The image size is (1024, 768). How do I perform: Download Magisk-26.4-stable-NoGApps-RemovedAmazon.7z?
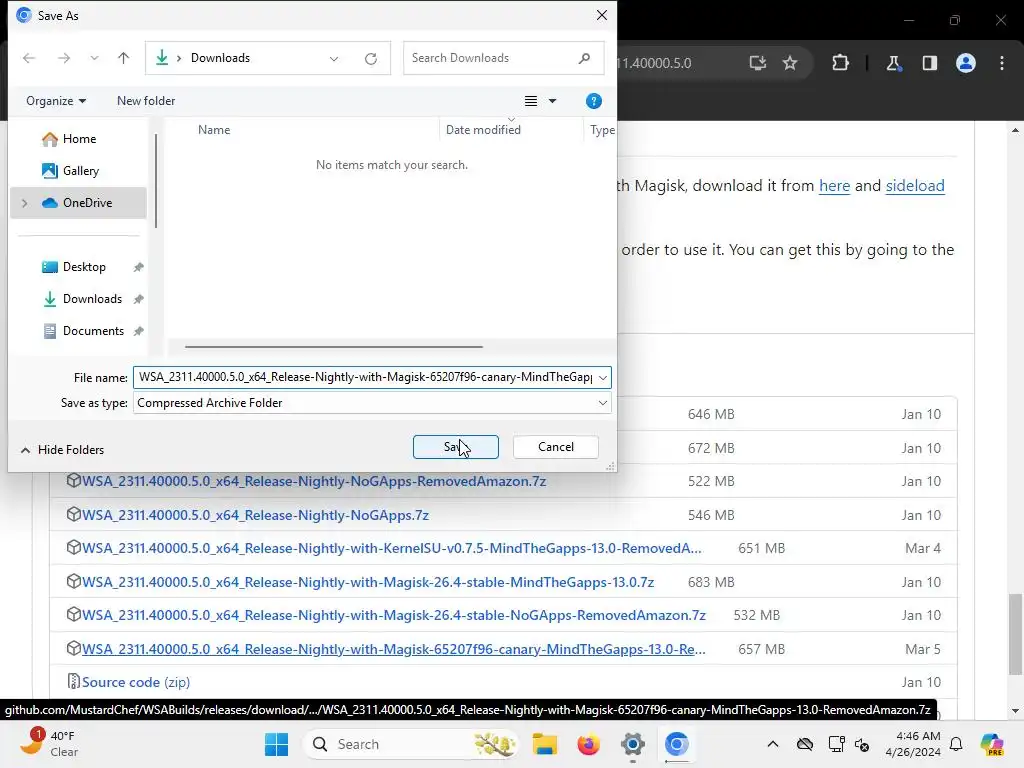[x=394, y=615]
